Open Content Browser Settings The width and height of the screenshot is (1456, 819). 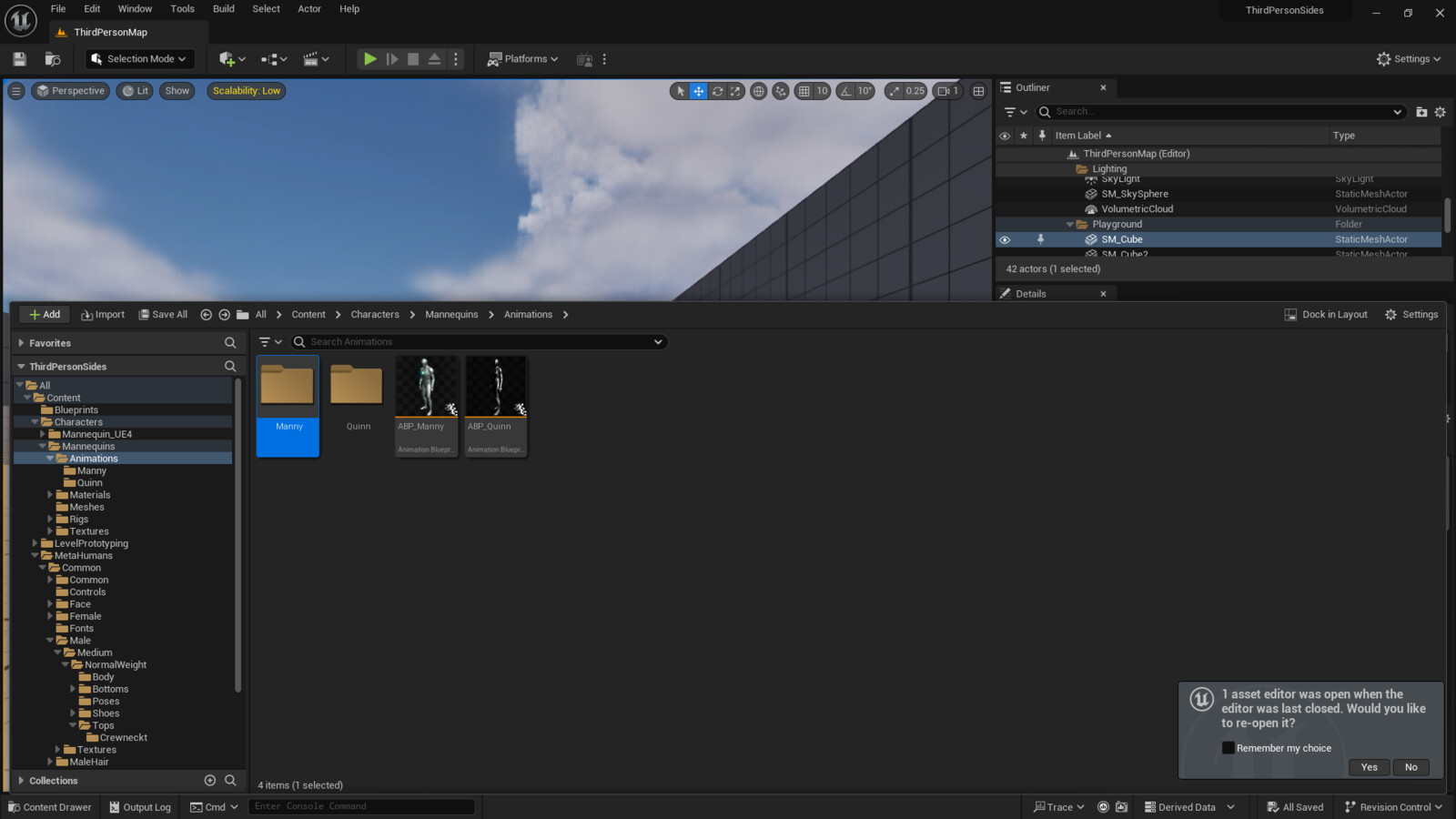1411,315
